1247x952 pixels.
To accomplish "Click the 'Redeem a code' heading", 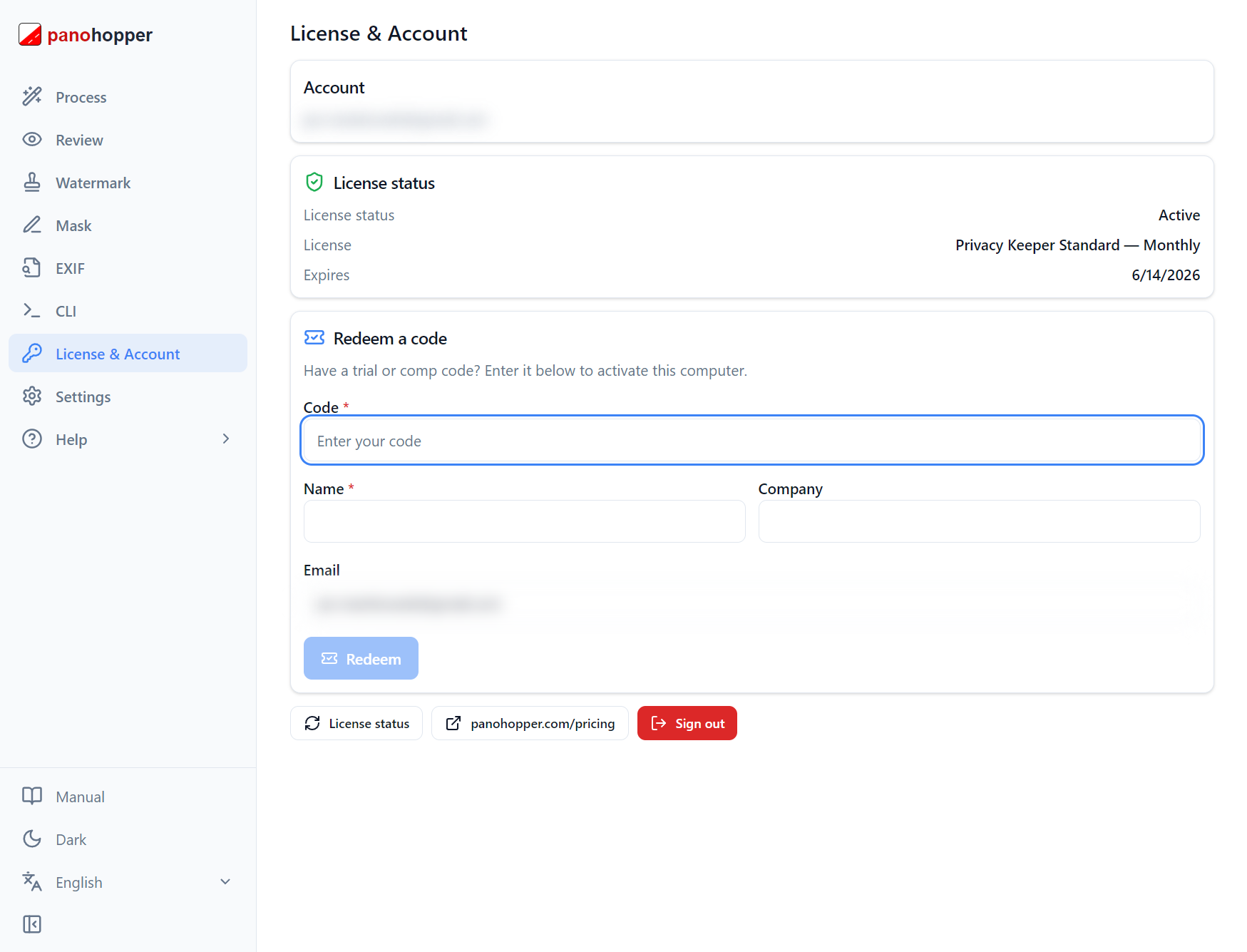I will pos(390,338).
